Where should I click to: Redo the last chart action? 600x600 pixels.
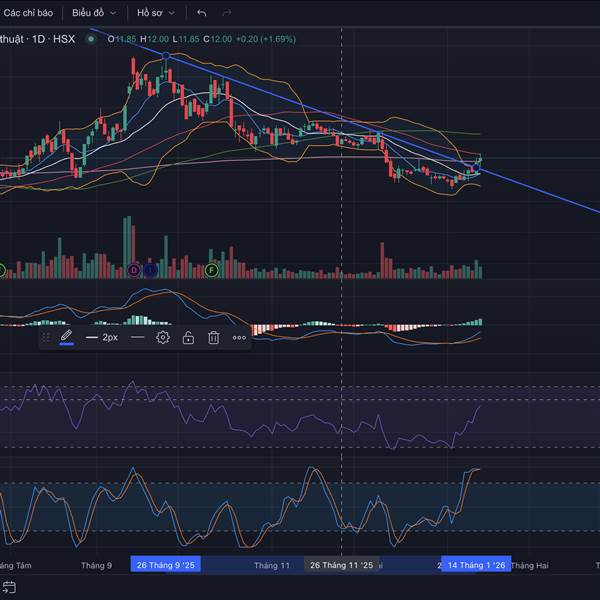[x=227, y=13]
